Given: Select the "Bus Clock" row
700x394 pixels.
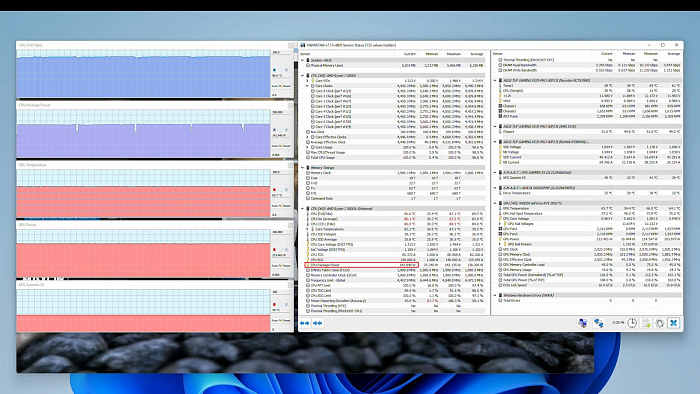Looking at the screenshot, I should [x=395, y=132].
